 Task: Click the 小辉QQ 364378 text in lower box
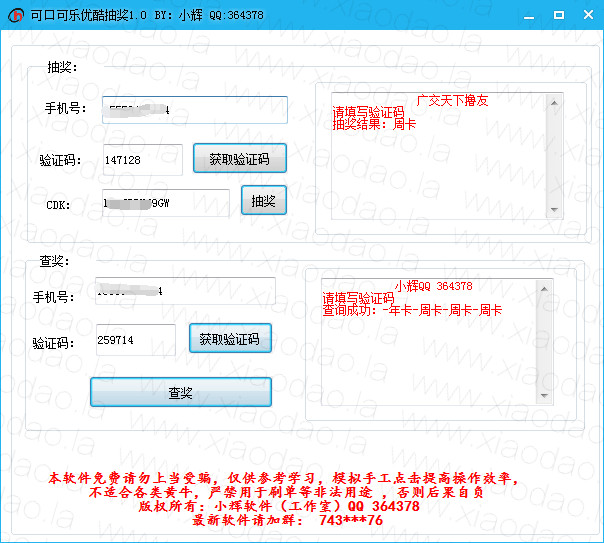coord(433,286)
